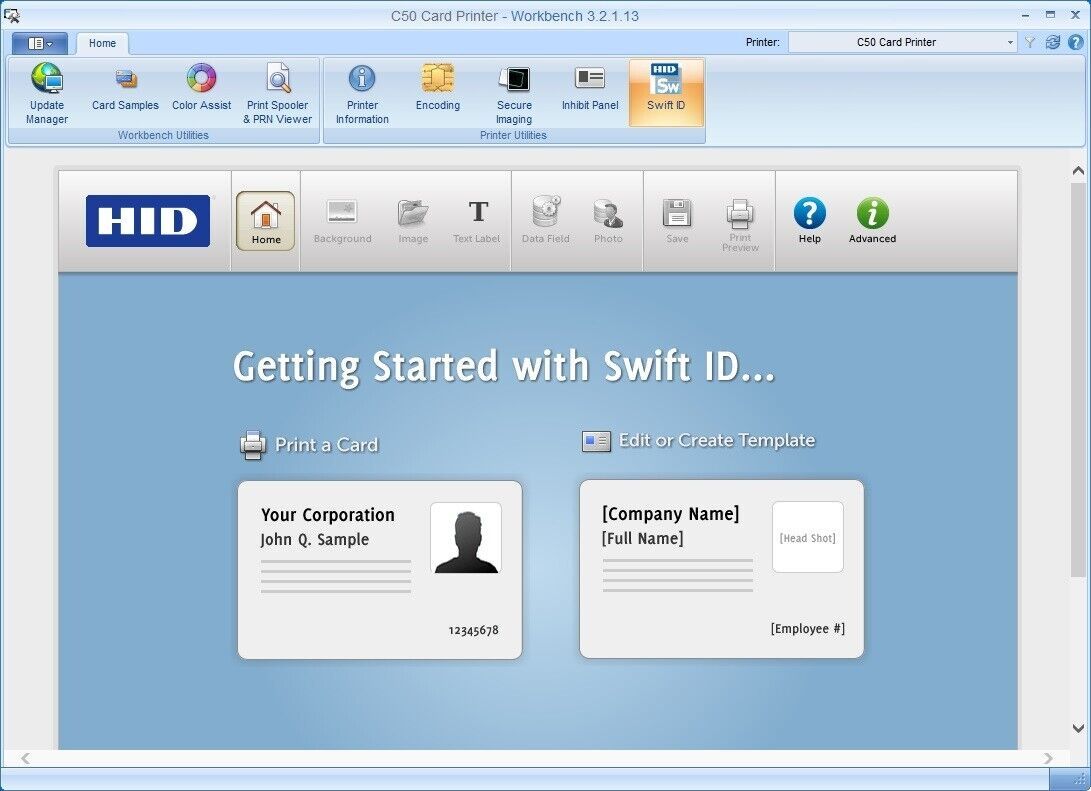
Task: Click the horizontal scrollbar right arrow
Action: point(1048,758)
